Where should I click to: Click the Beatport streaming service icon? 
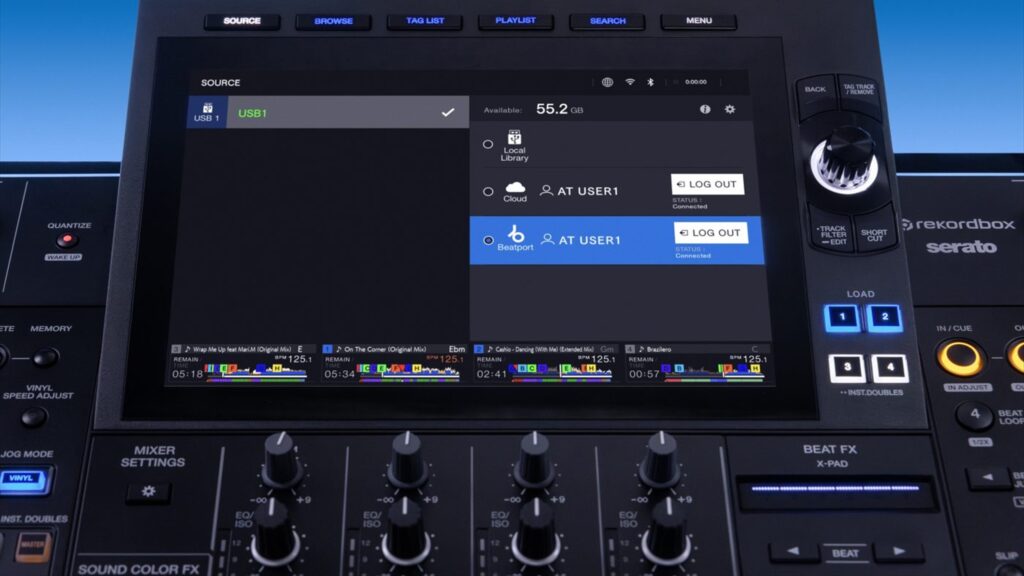[517, 236]
